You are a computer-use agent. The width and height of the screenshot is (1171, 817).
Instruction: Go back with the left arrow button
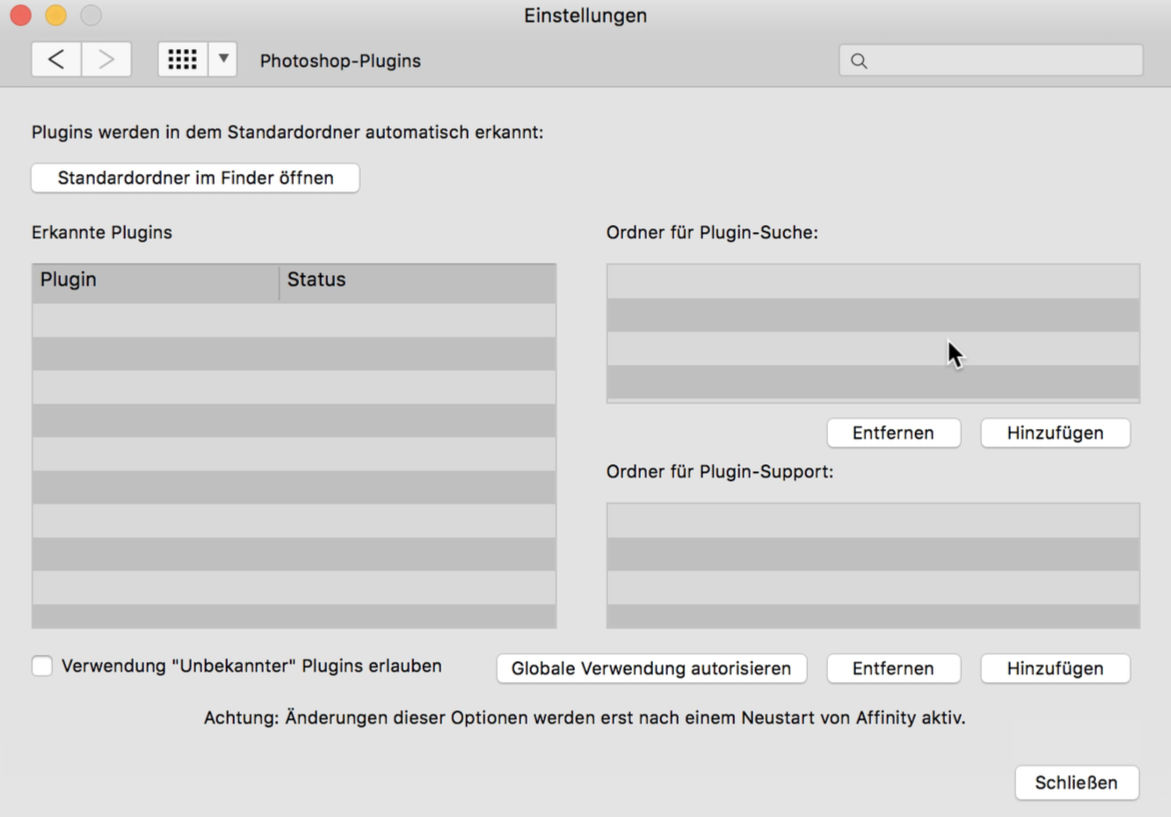[56, 59]
